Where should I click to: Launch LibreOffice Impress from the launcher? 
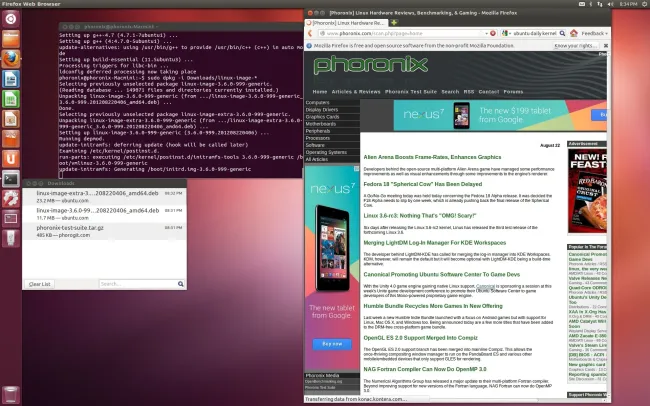(11, 119)
